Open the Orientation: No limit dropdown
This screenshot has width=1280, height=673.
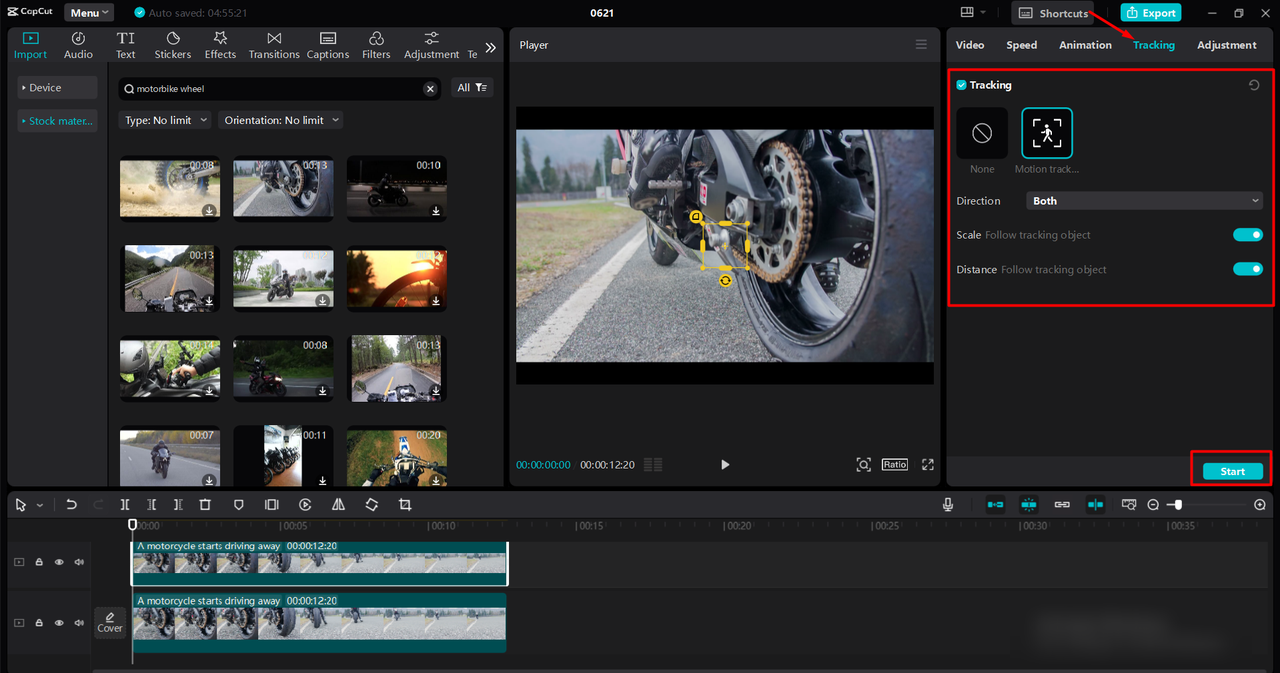click(280, 120)
